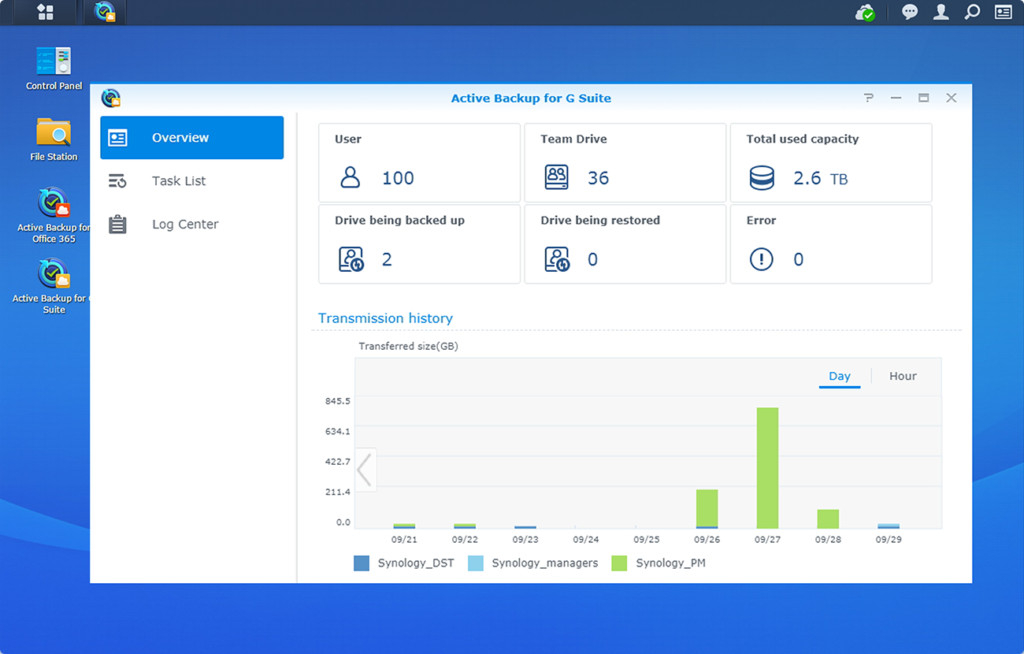Open the Task List from the sidebar
Image resolution: width=1024 pixels, height=654 pixels.
[x=180, y=181]
